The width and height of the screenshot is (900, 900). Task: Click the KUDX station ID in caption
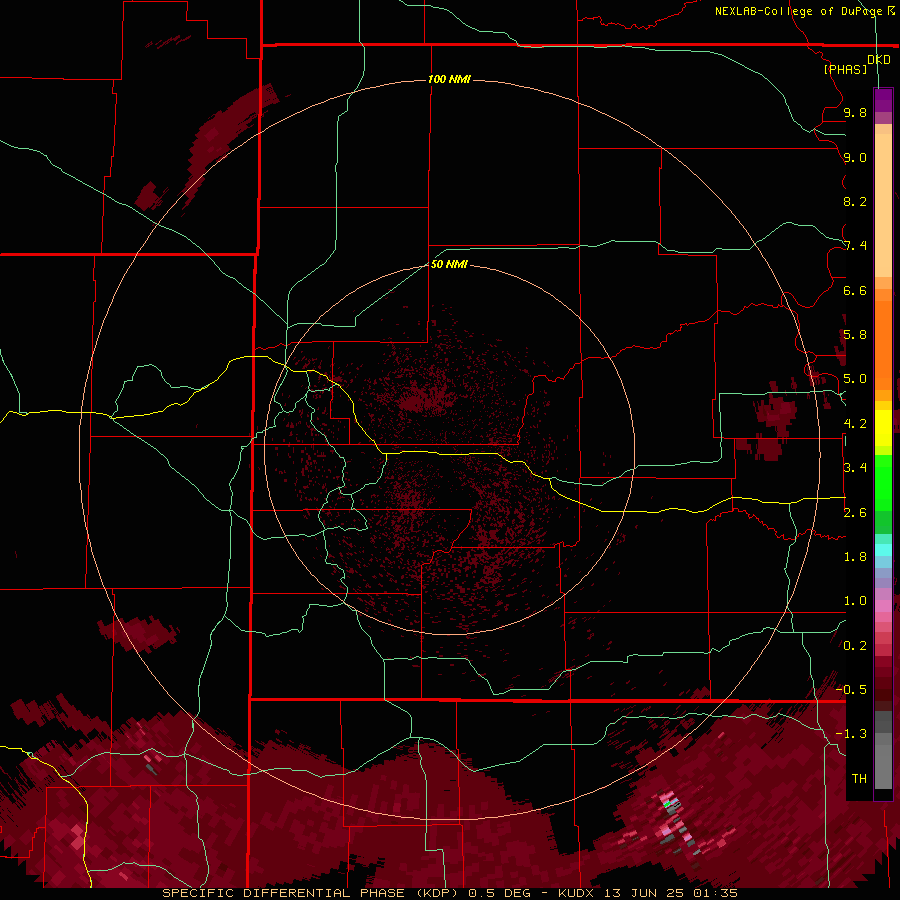click(575, 893)
